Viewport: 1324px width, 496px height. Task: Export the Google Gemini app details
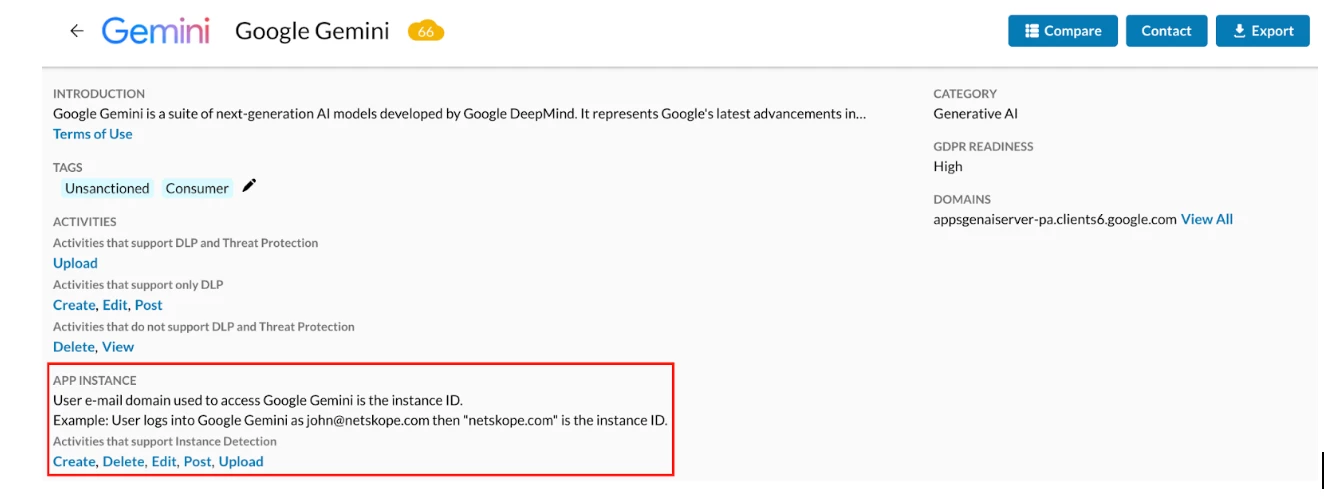tap(1262, 31)
